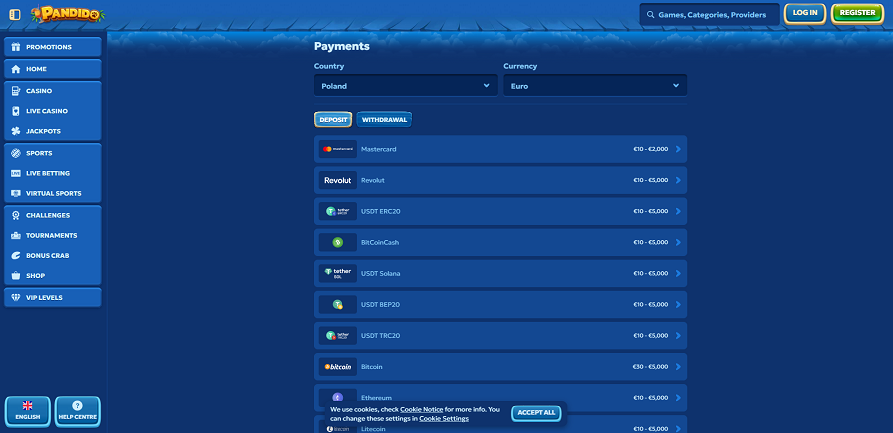Click the Challenges medal icon
Screen dimensions: 893x433
click(16, 215)
